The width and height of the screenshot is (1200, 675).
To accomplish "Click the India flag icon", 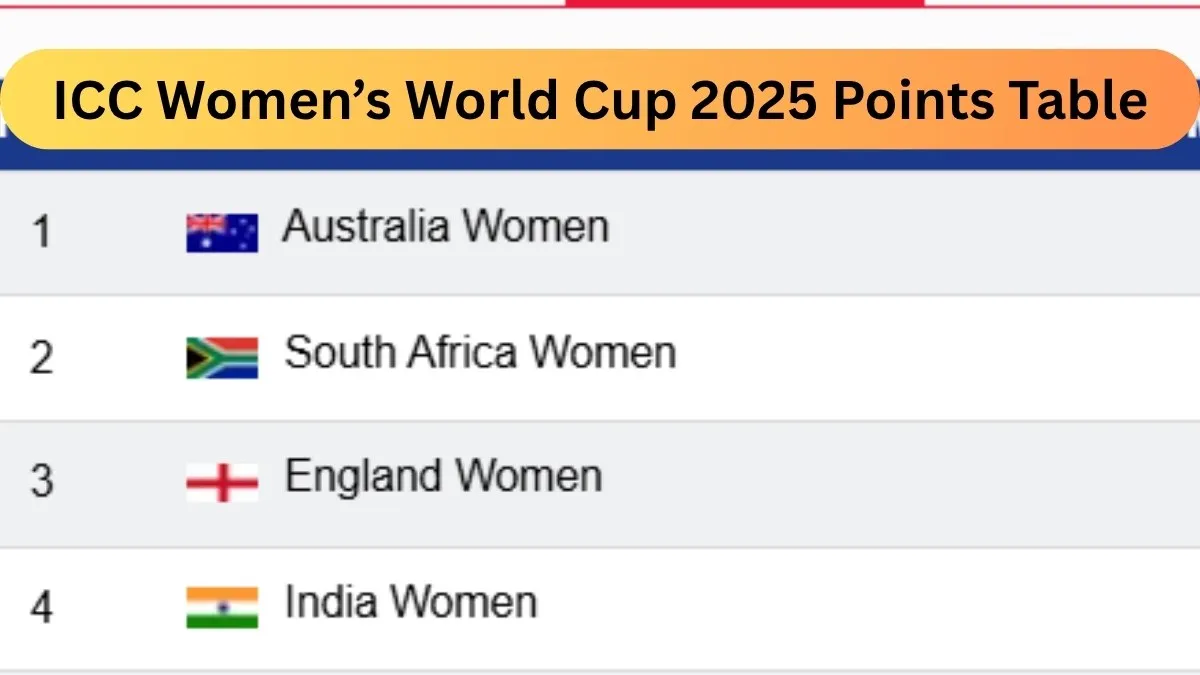I will coord(222,607).
